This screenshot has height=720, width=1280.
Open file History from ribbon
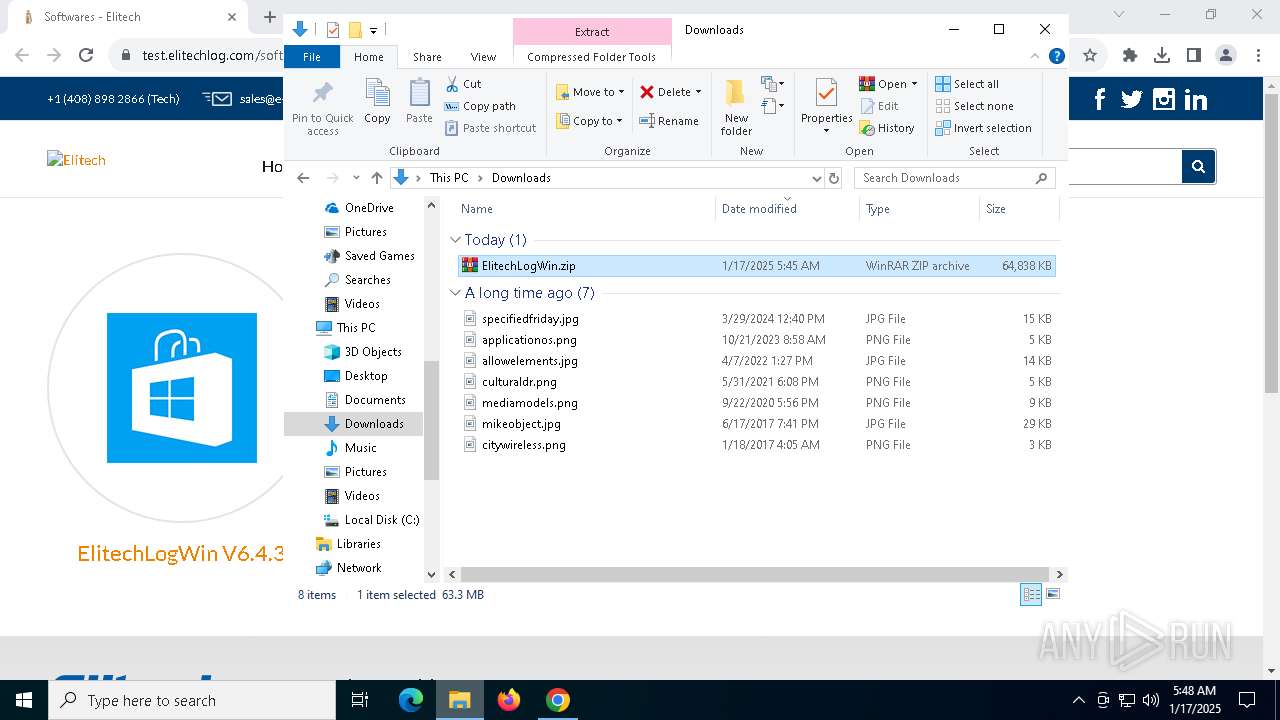(x=887, y=128)
